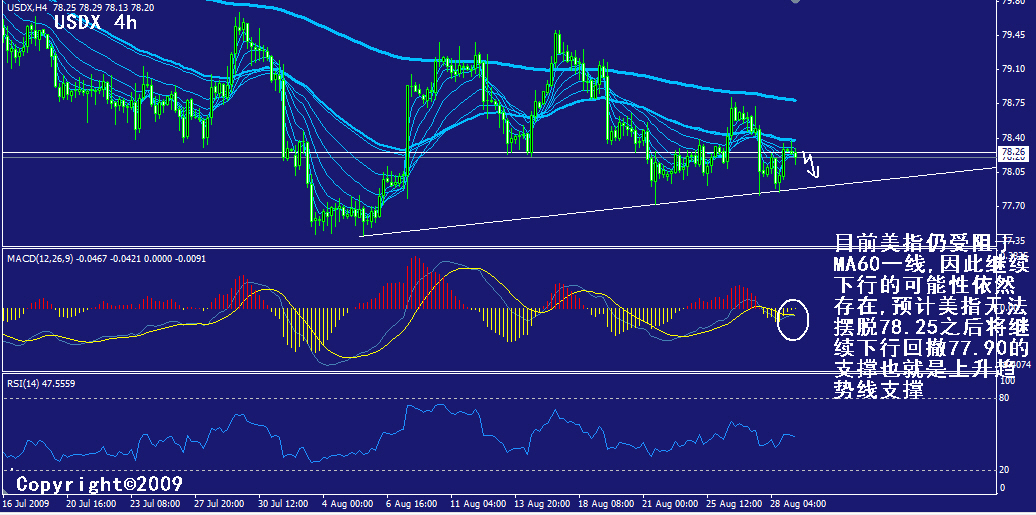Click the RSI scale value 80
The width and height of the screenshot is (1036, 515).
coord(1006,398)
